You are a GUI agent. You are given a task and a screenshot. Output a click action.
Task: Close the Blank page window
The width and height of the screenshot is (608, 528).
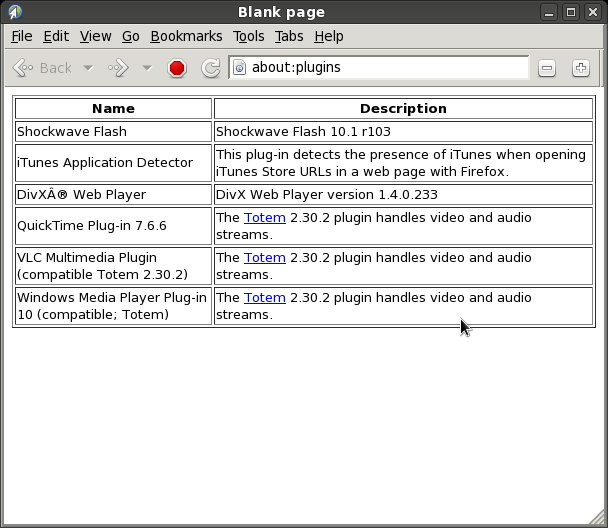pos(593,12)
